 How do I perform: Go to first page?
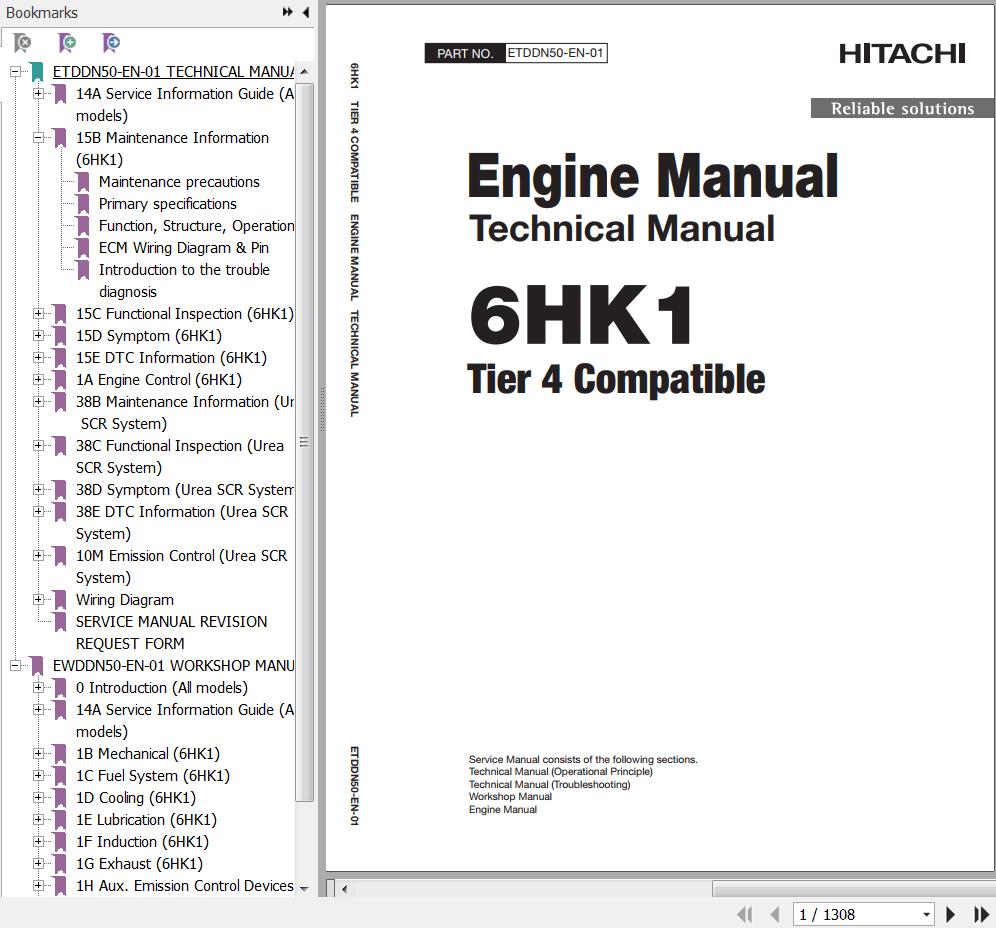pos(744,915)
